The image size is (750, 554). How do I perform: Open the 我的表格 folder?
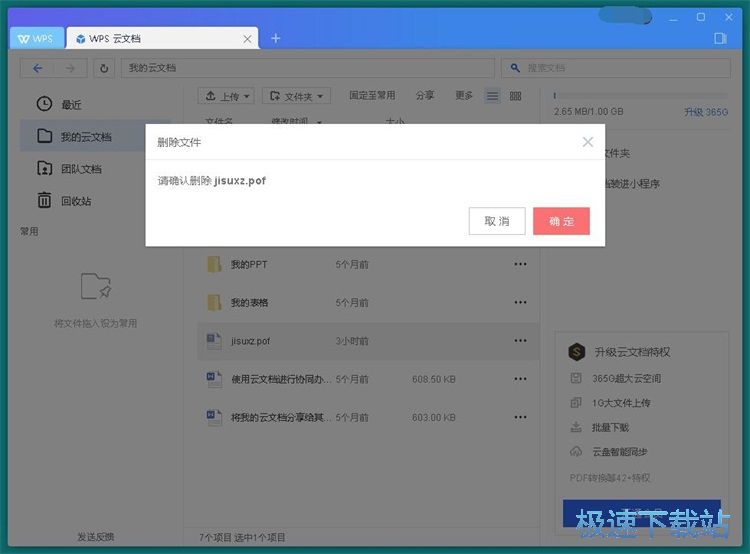coord(368,302)
